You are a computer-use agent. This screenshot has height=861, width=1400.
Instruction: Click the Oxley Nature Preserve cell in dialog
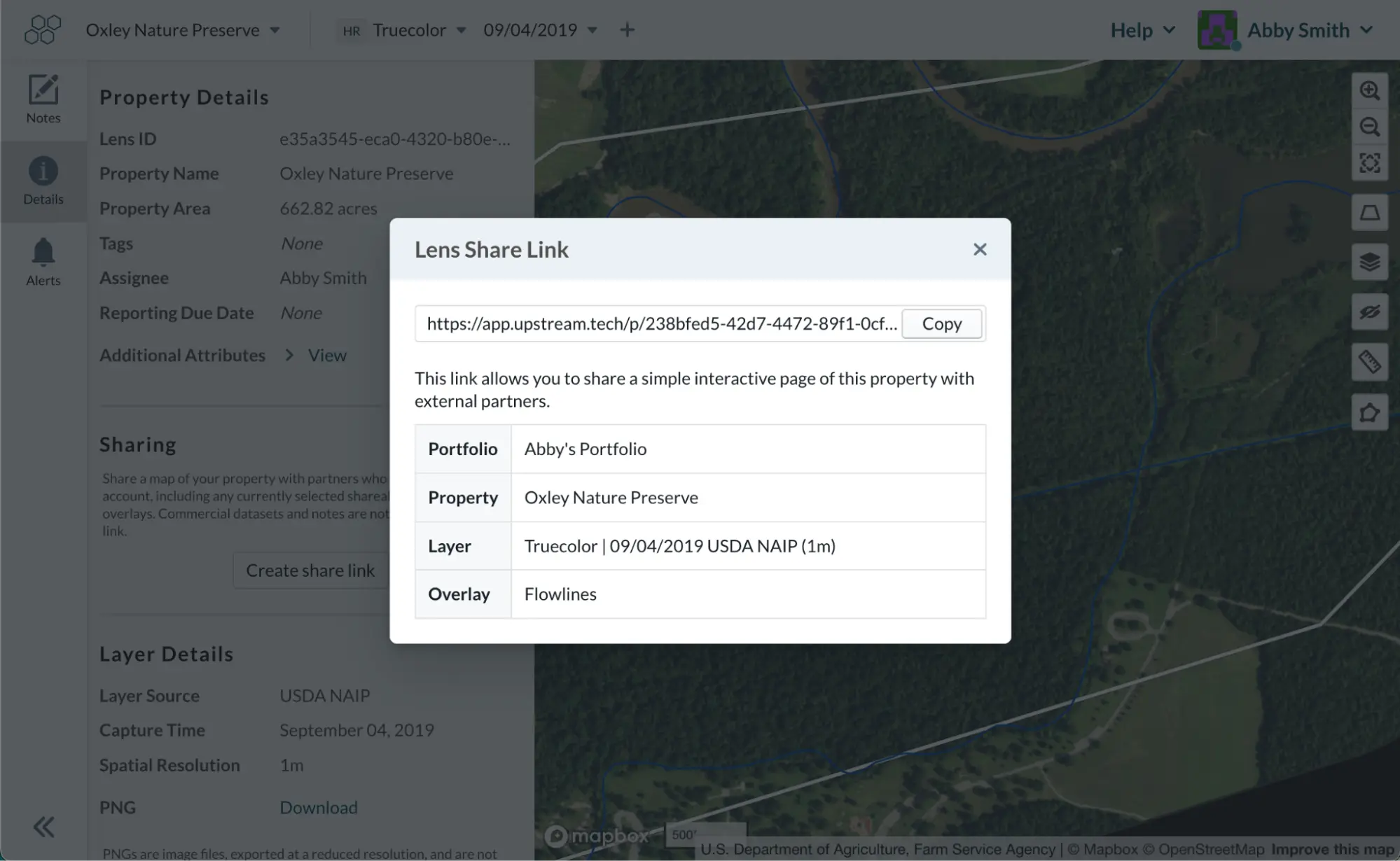[748, 497]
